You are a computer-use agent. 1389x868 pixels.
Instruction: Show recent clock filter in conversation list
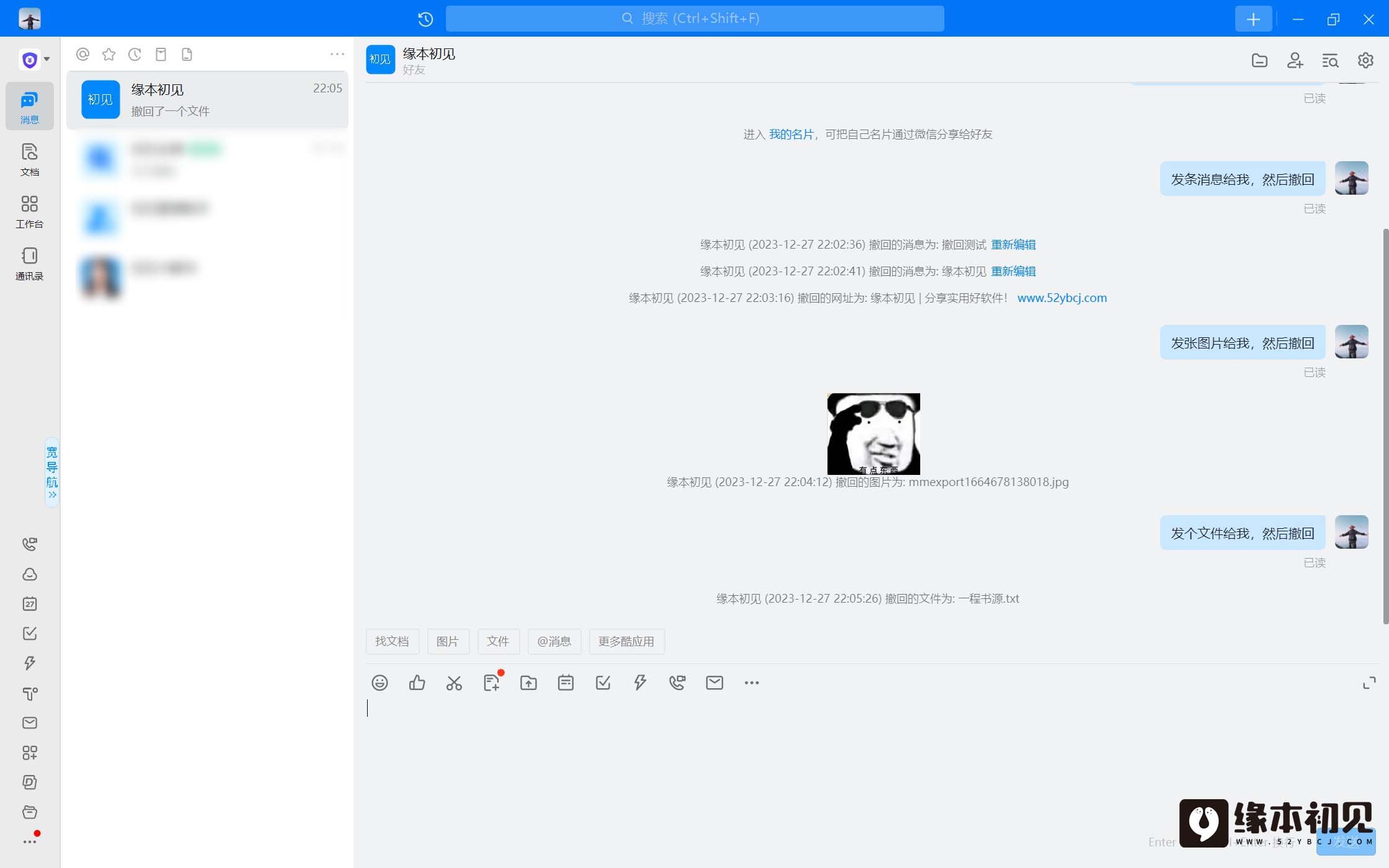[135, 55]
